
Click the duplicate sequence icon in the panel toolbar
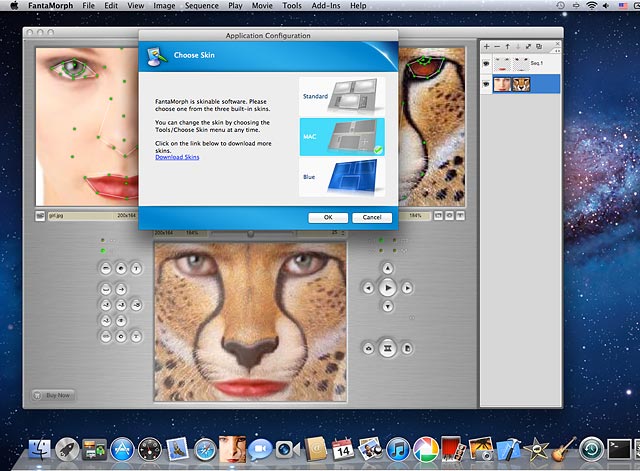pos(539,47)
